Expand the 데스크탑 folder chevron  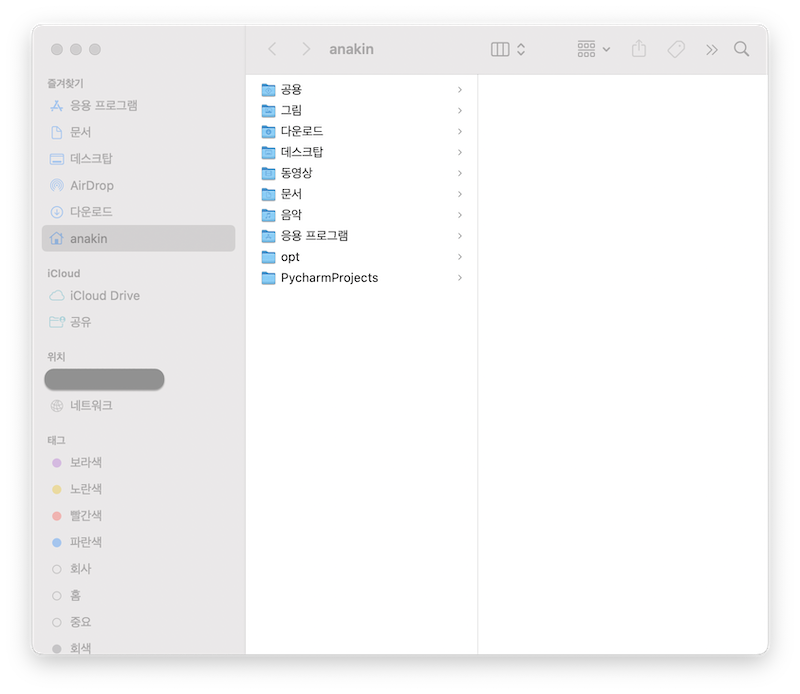pos(460,153)
